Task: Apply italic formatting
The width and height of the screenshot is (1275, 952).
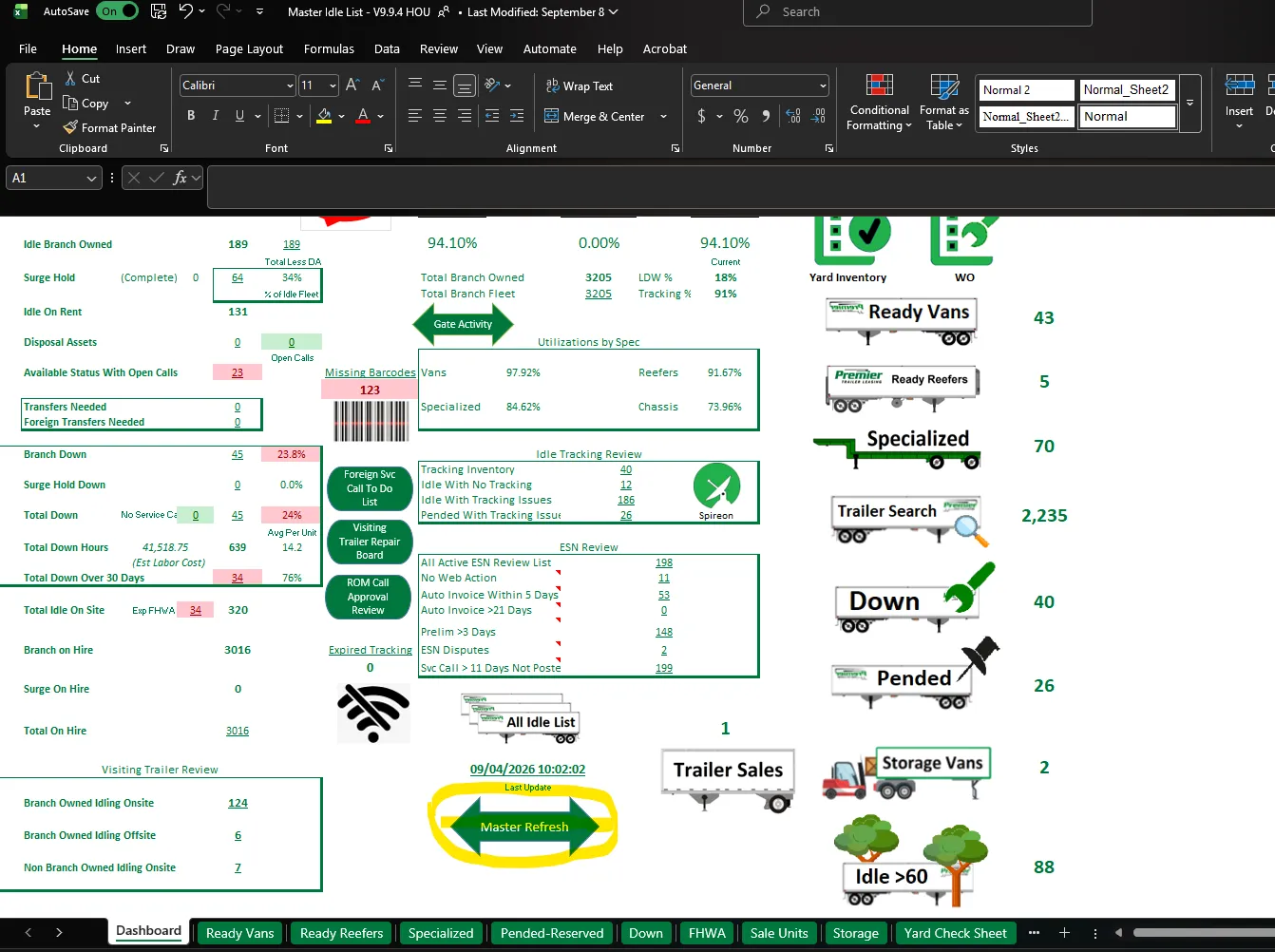Action: (216, 116)
